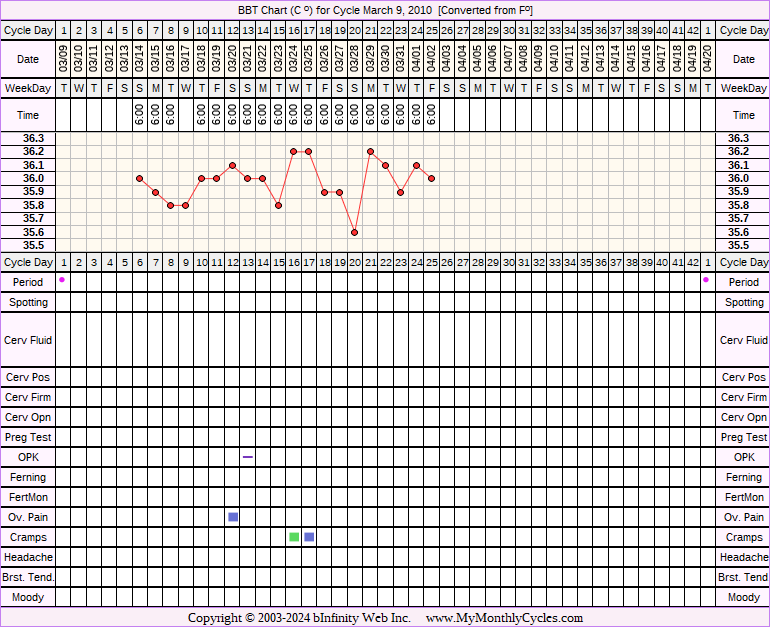Click the pink Period dot in the far-right column
770x627 pixels.
click(706, 280)
